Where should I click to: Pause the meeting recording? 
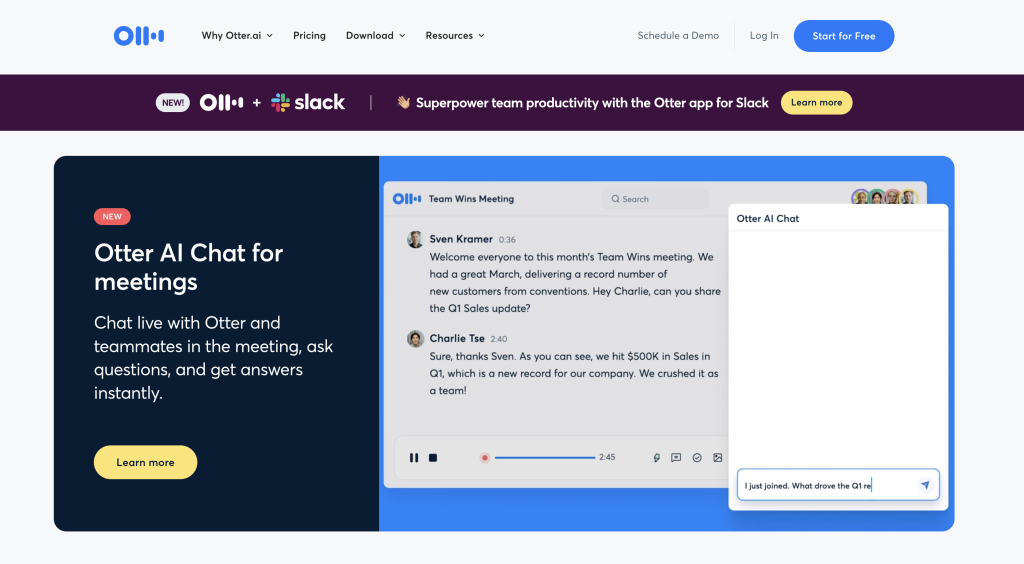click(x=413, y=458)
